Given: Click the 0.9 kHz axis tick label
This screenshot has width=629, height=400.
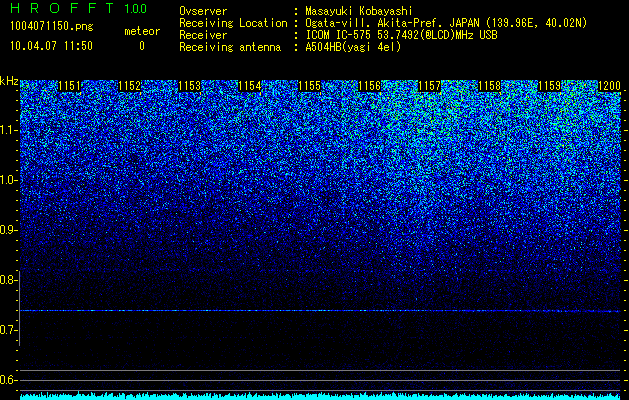Looking at the screenshot, I should coord(8,230).
